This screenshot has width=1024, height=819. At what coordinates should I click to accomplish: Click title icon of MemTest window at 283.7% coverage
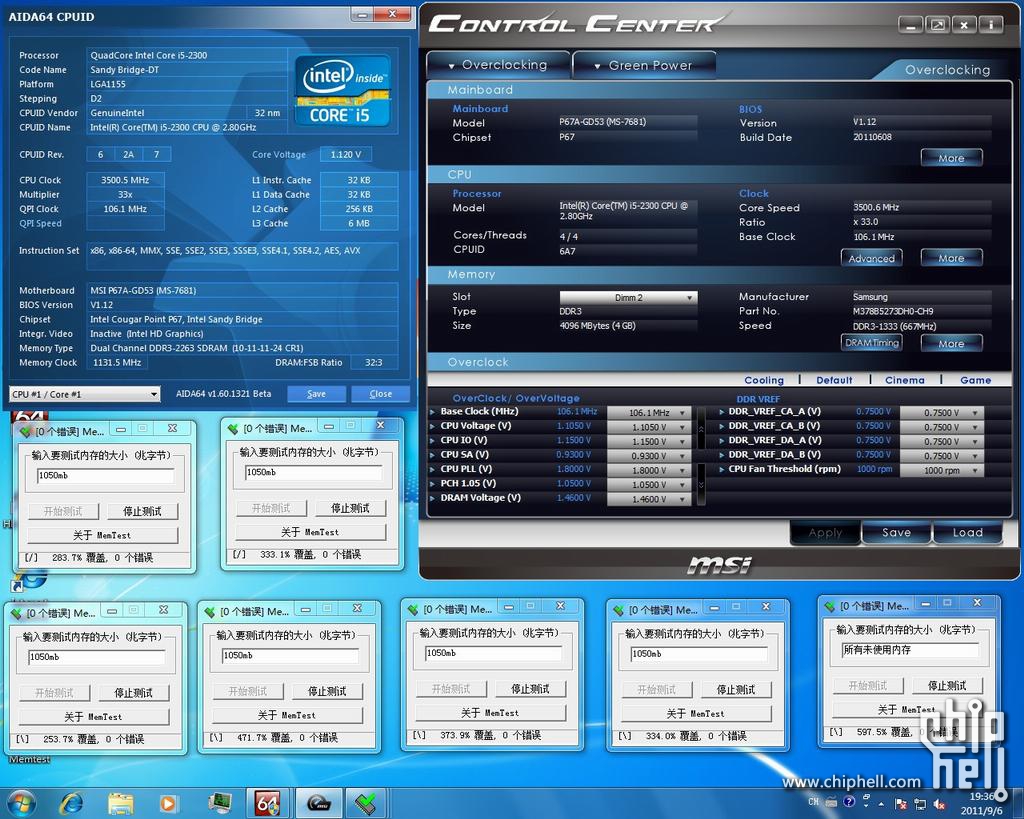[x=25, y=431]
